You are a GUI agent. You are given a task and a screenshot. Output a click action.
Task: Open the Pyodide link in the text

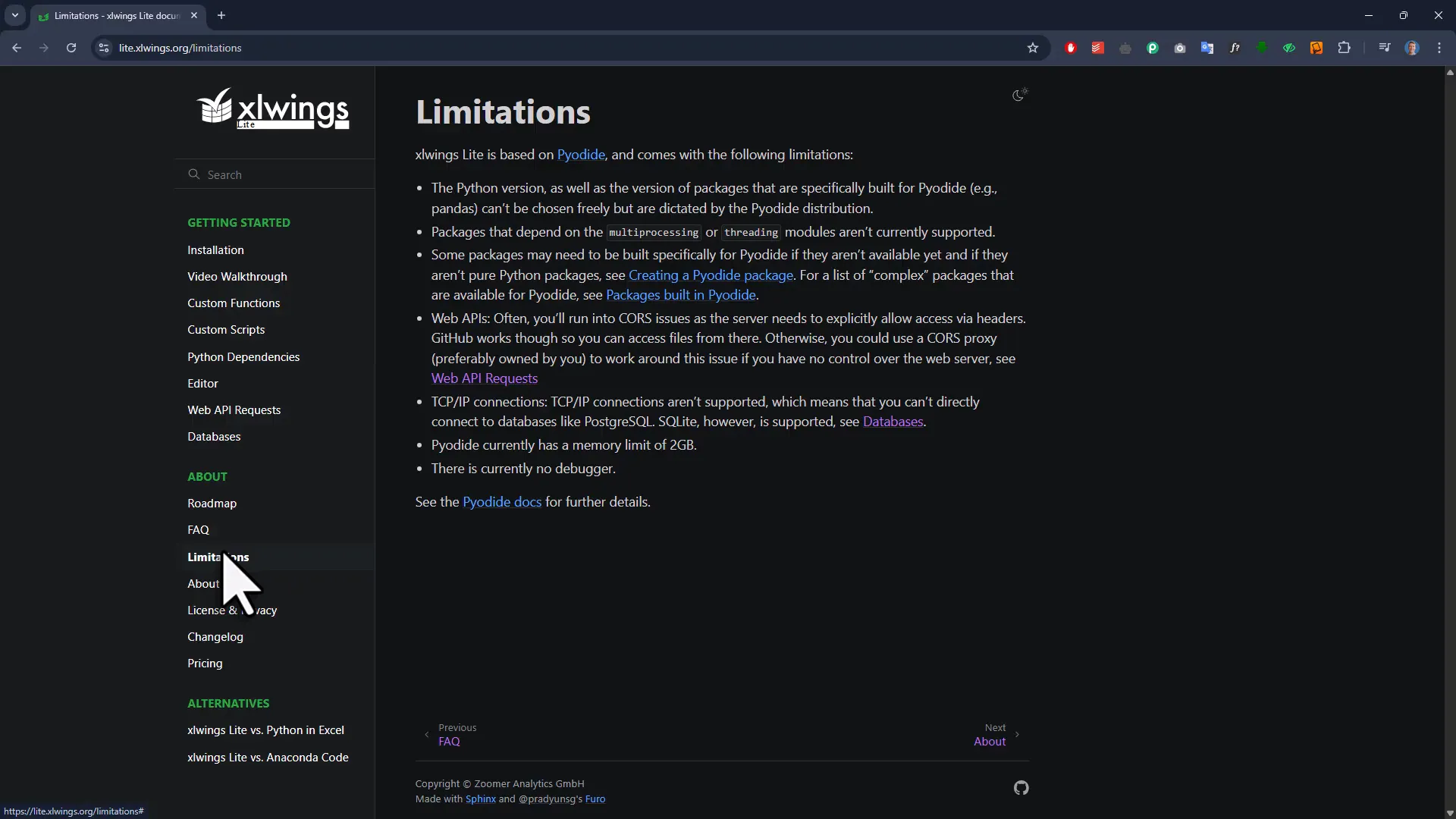click(x=581, y=155)
